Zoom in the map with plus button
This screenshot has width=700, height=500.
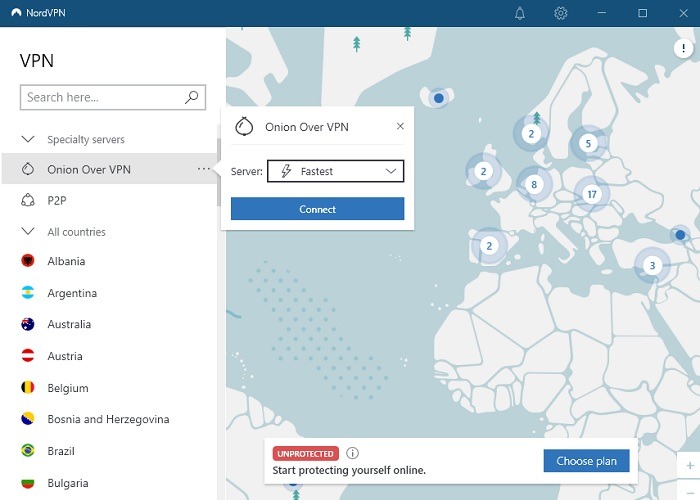pyautogui.click(x=689, y=466)
